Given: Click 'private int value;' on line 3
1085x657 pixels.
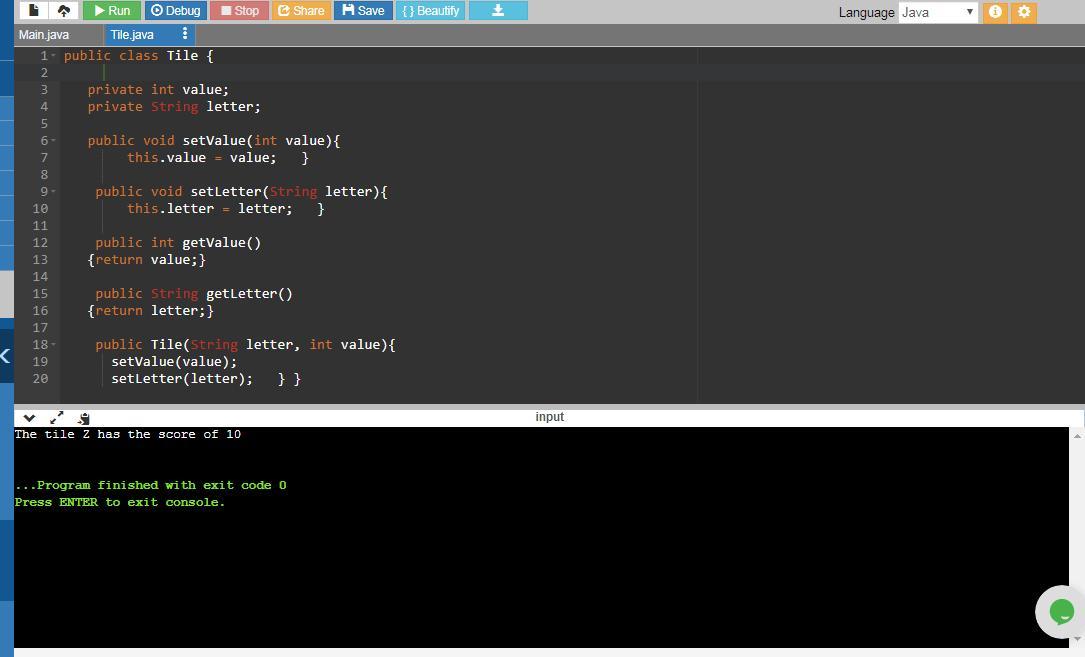Looking at the screenshot, I should pyautogui.click(x=158, y=89).
